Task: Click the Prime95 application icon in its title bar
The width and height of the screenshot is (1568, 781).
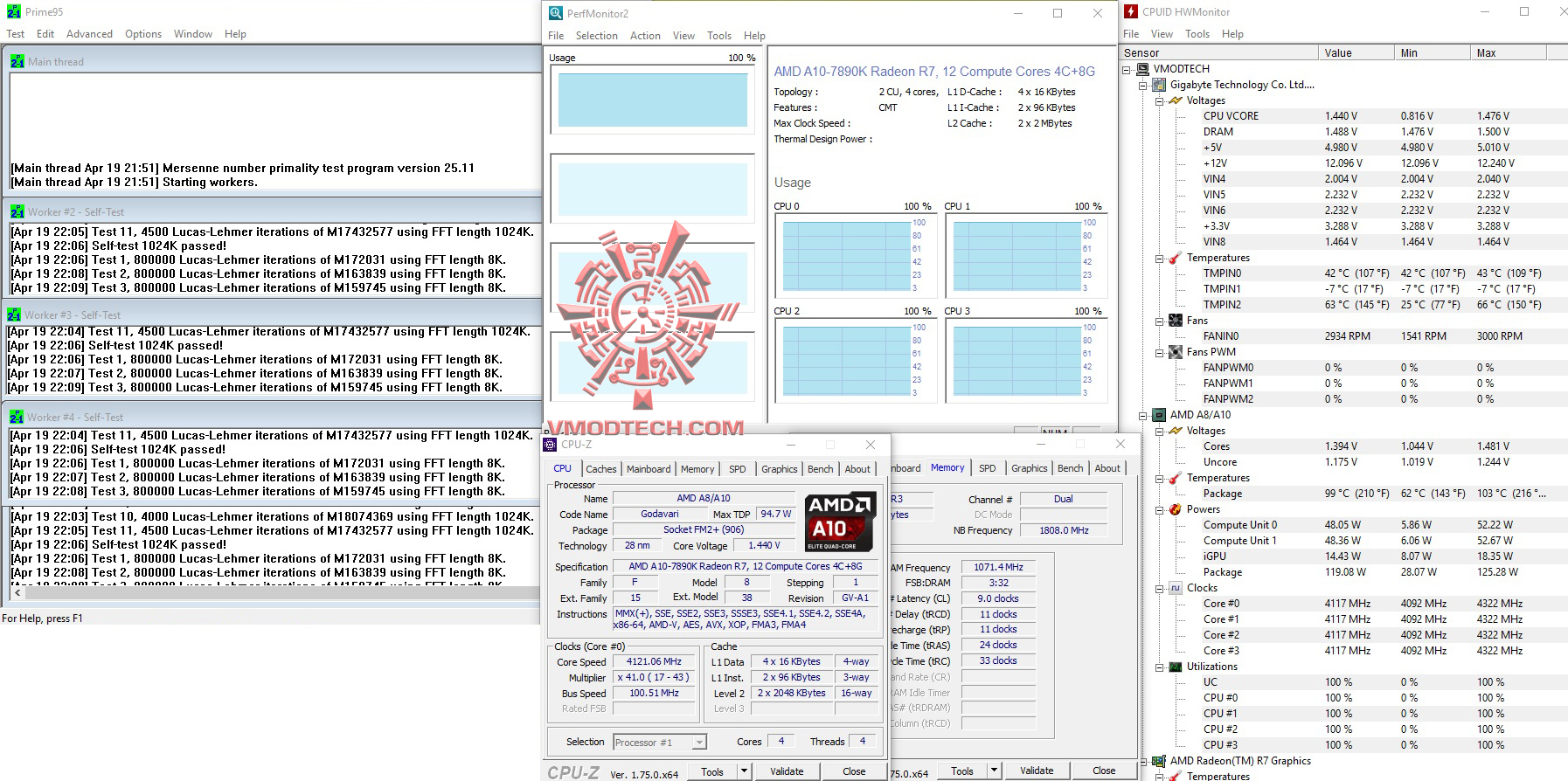Action: coord(13,11)
